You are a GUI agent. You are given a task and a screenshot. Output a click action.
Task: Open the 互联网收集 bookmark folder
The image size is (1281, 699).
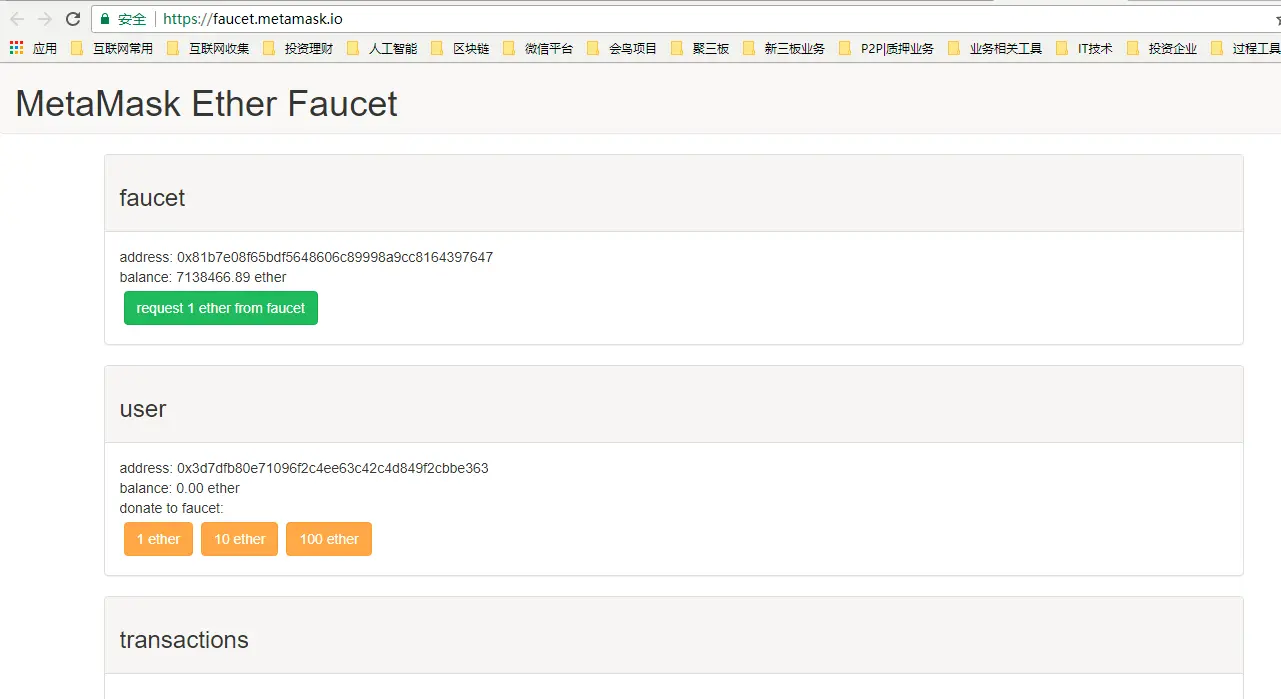click(208, 48)
